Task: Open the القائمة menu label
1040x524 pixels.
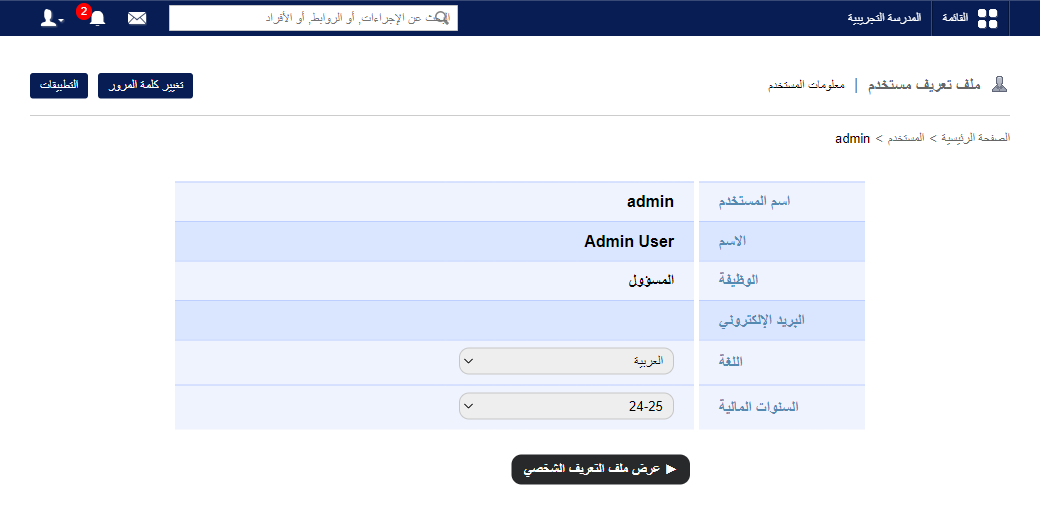Action: tap(955, 18)
